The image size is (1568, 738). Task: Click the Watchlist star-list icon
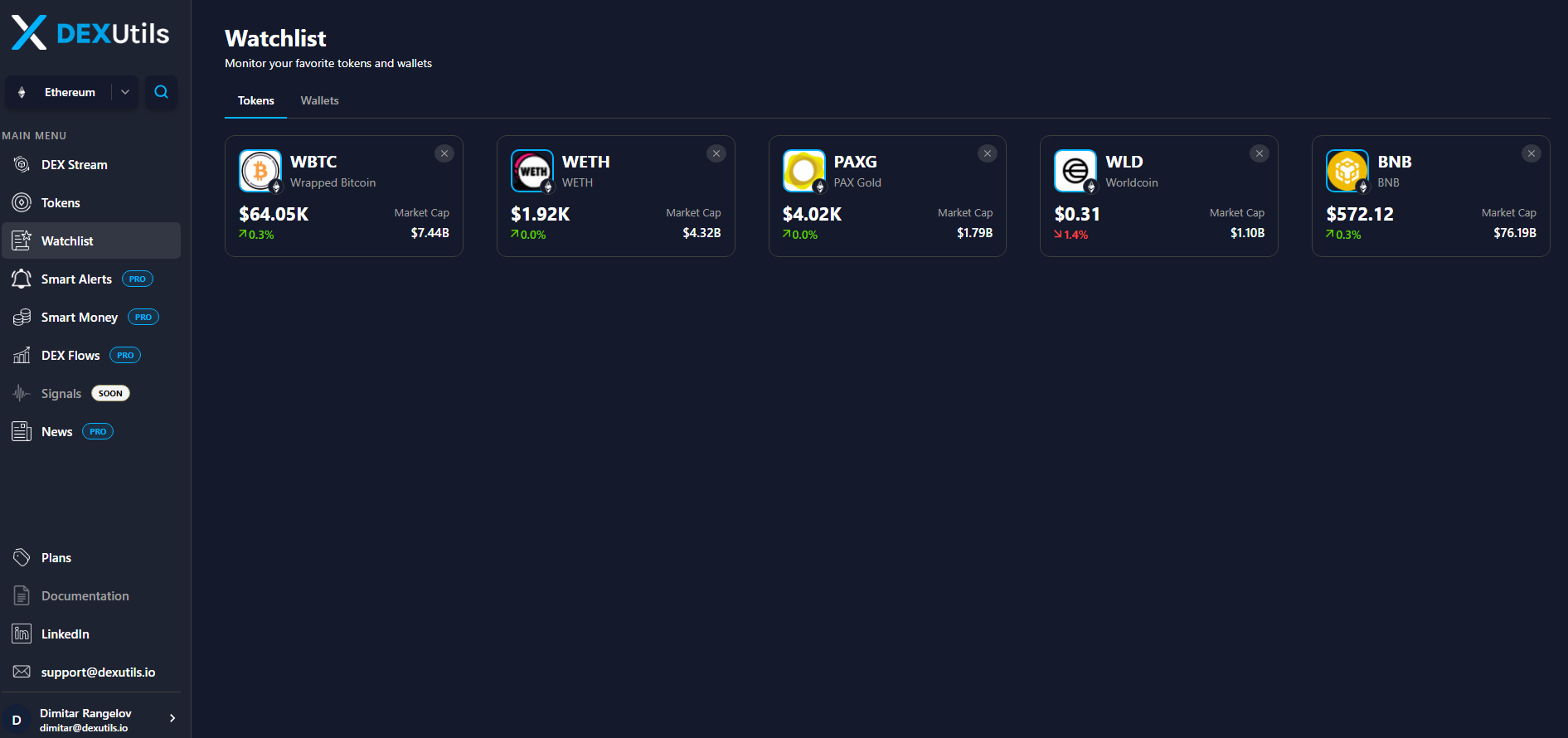tap(22, 240)
